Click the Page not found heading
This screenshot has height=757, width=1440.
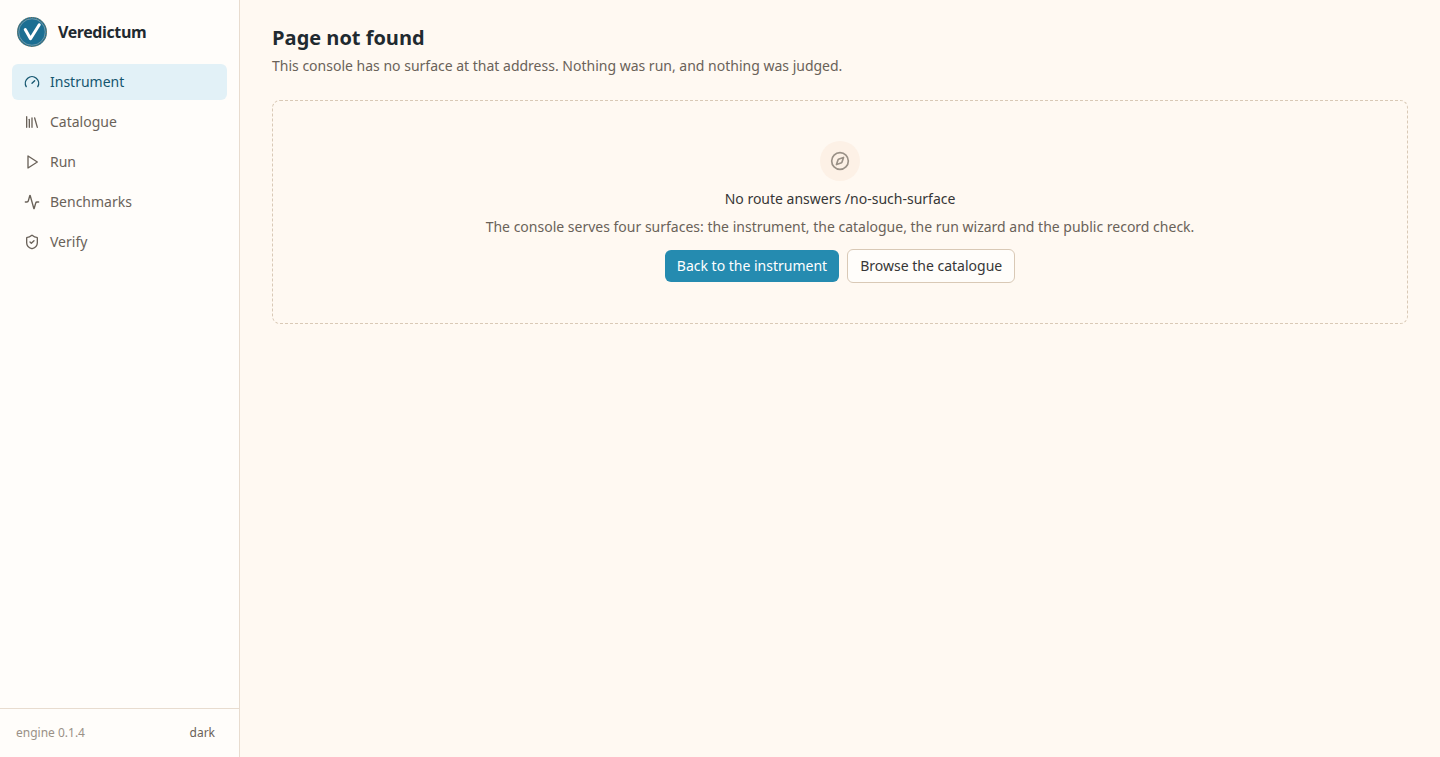tap(348, 38)
